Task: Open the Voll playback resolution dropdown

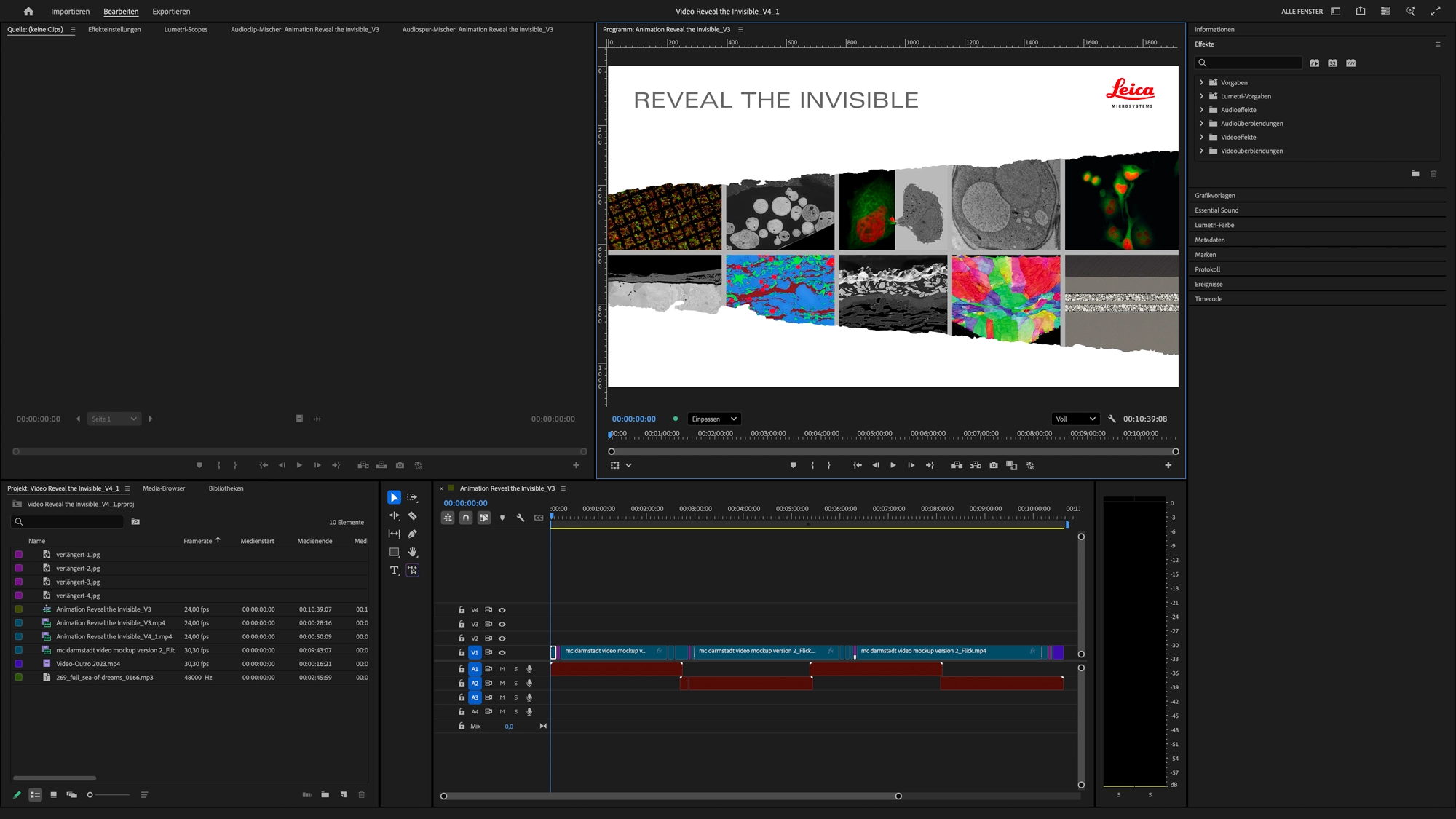Action: point(1075,419)
